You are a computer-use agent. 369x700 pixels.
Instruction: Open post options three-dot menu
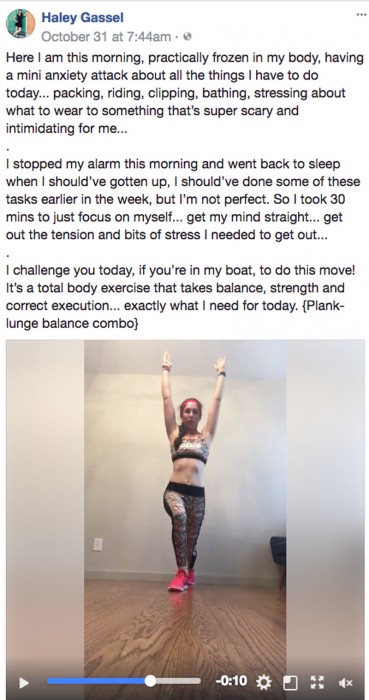pyautogui.click(x=361, y=15)
